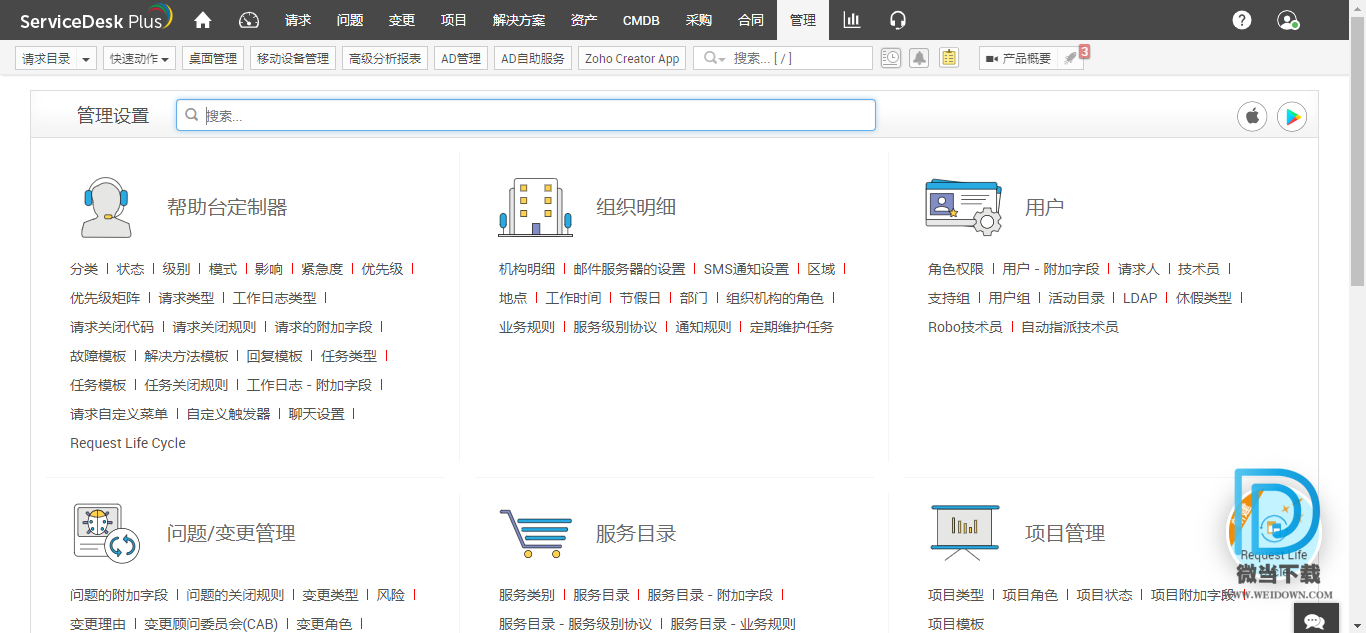
Task: Open the 故障模板 link
Action: [x=98, y=356]
